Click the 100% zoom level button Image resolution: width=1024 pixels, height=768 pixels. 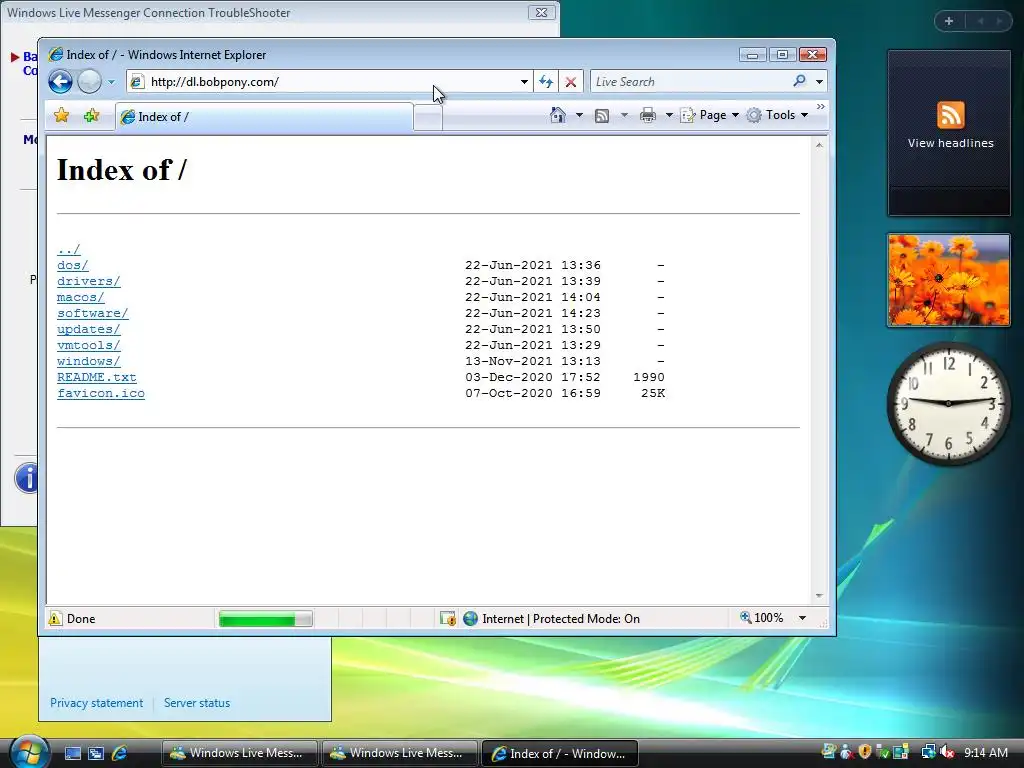761,618
